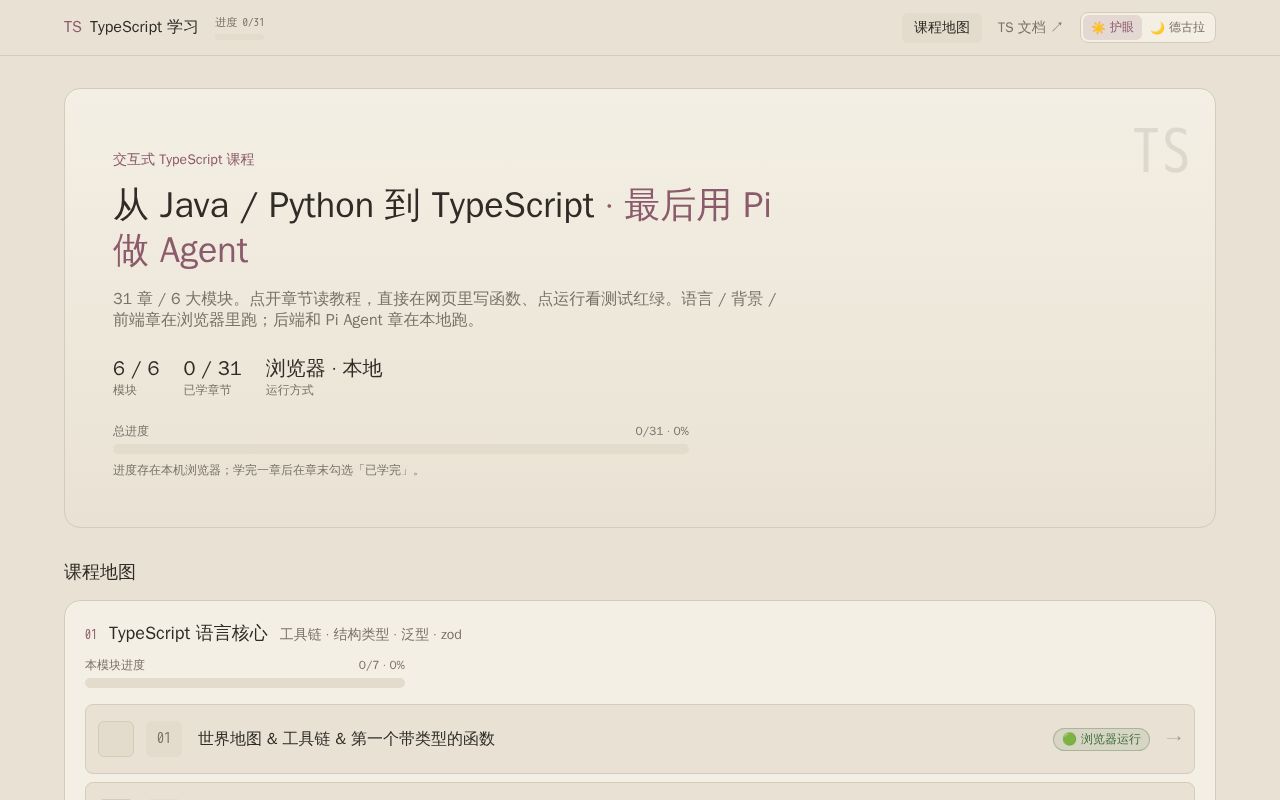Click the 0/31 · 0% progress text
Viewport: 1280px width, 800px height.
tap(662, 431)
